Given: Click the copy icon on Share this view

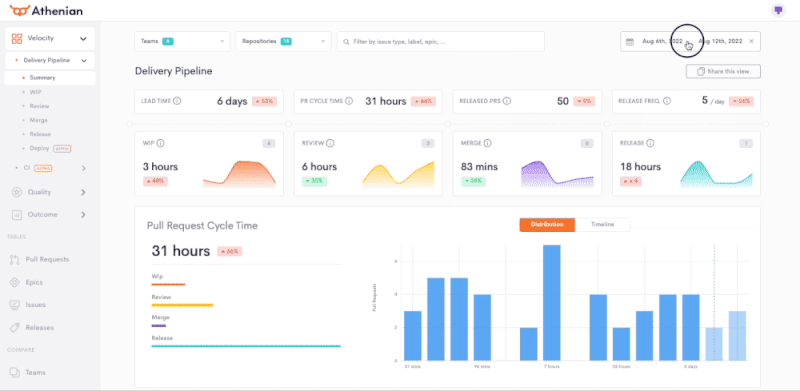Looking at the screenshot, I should [701, 71].
